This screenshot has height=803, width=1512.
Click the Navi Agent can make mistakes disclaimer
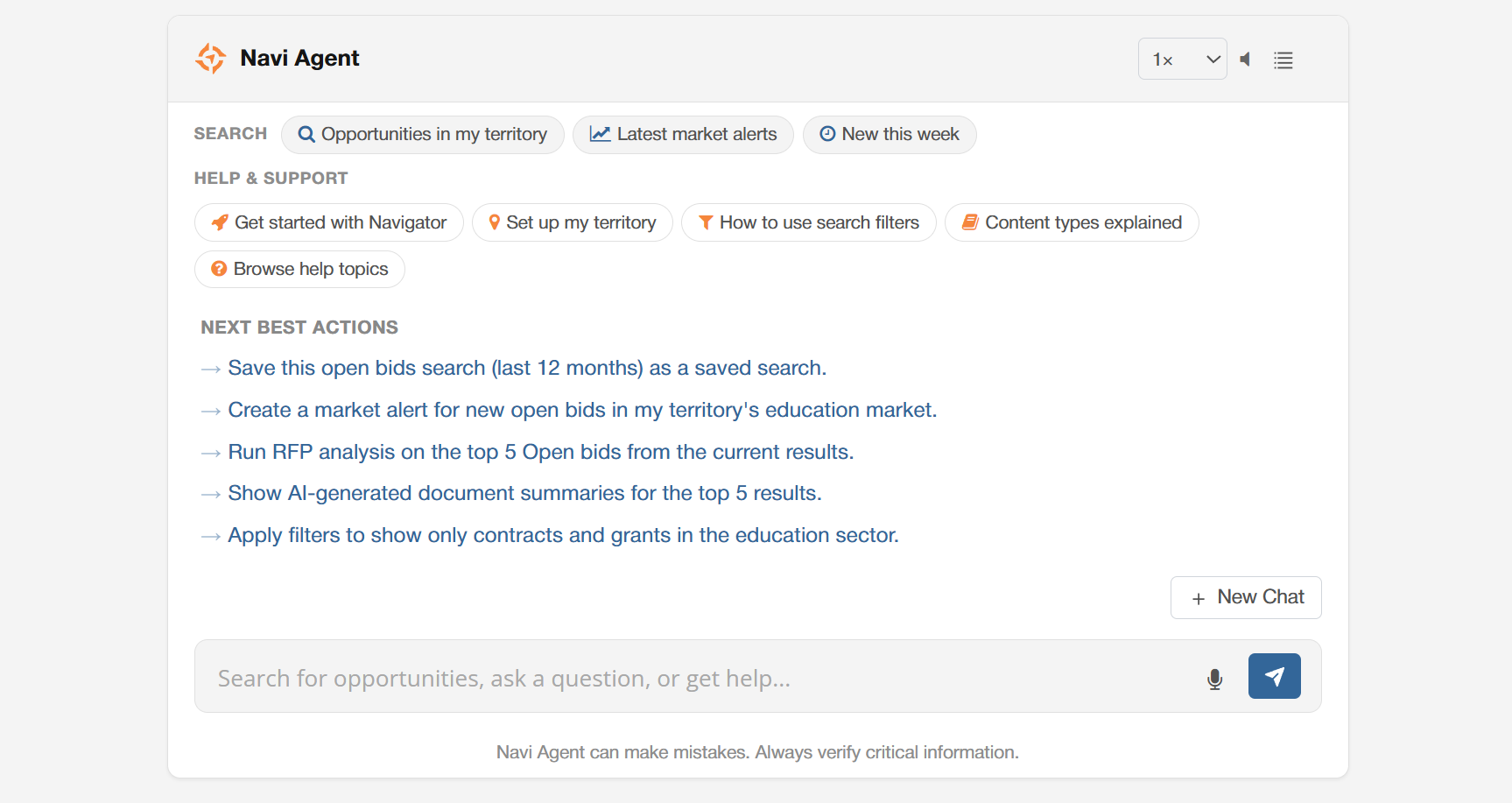(x=757, y=753)
